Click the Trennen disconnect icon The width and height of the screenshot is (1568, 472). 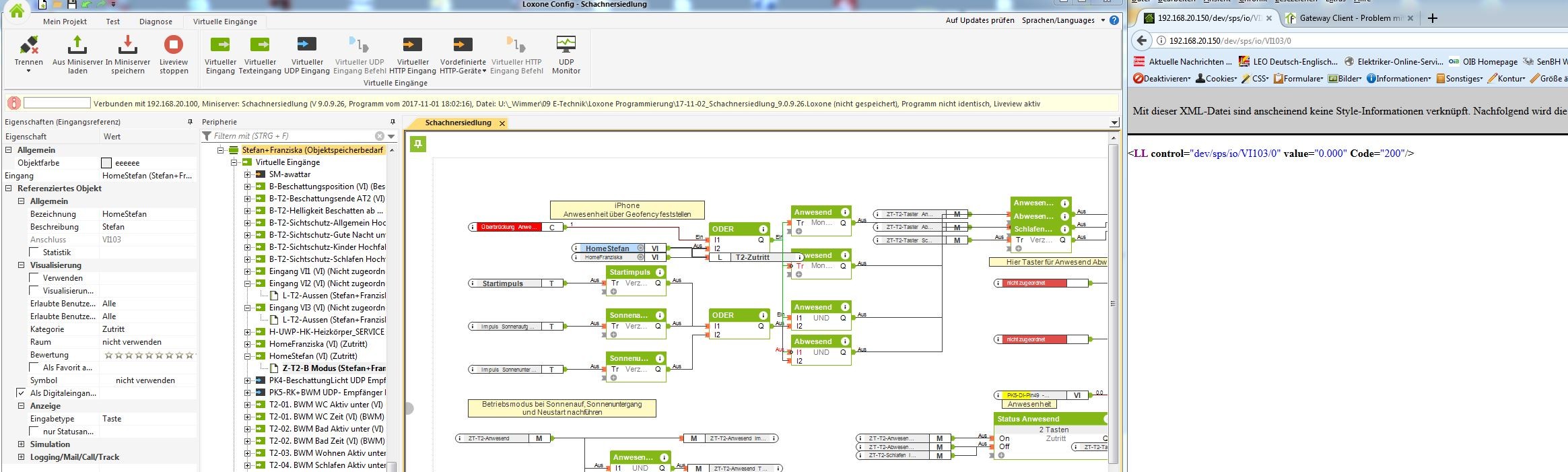click(28, 46)
